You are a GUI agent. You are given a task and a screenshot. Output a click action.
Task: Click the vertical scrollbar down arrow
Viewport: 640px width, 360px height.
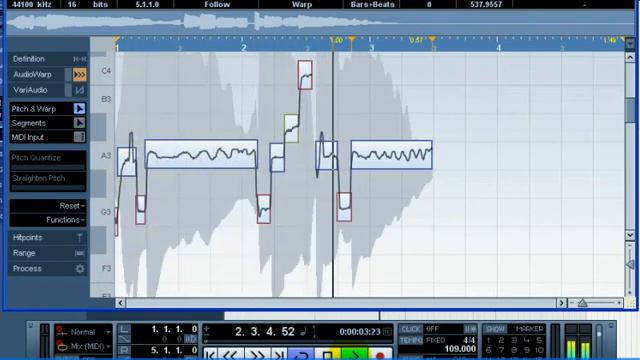(630, 235)
